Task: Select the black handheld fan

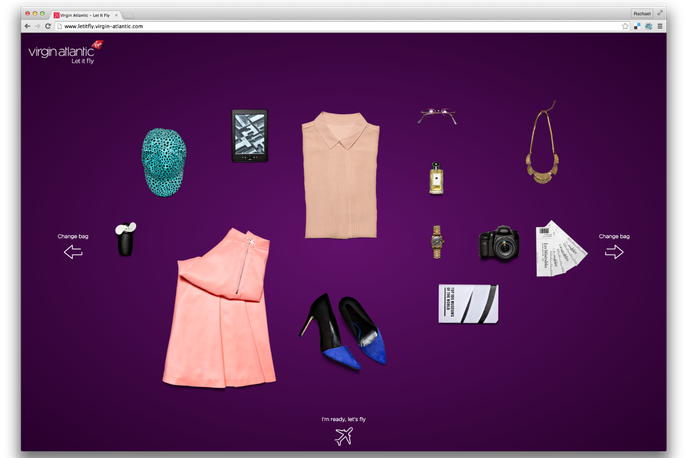Action: click(126, 239)
